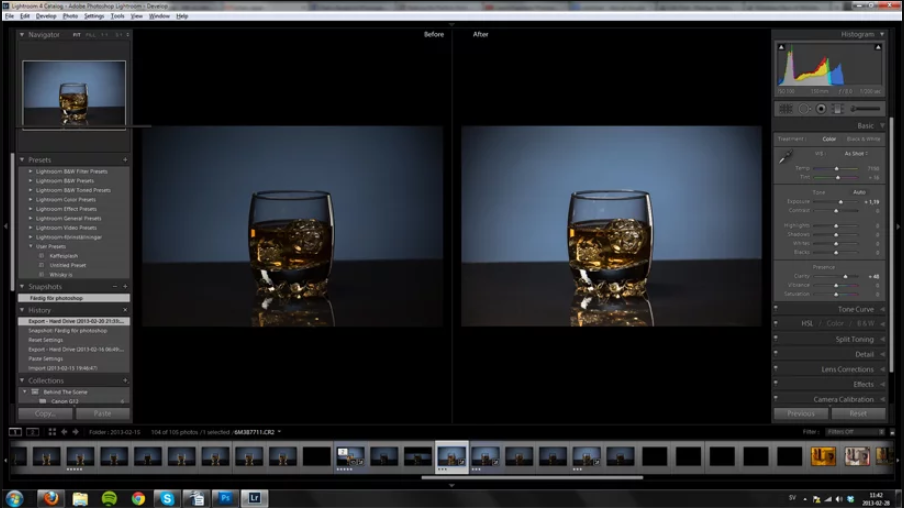904x508 pixels.
Task: Go forward with the right arrow
Action: 76,432
